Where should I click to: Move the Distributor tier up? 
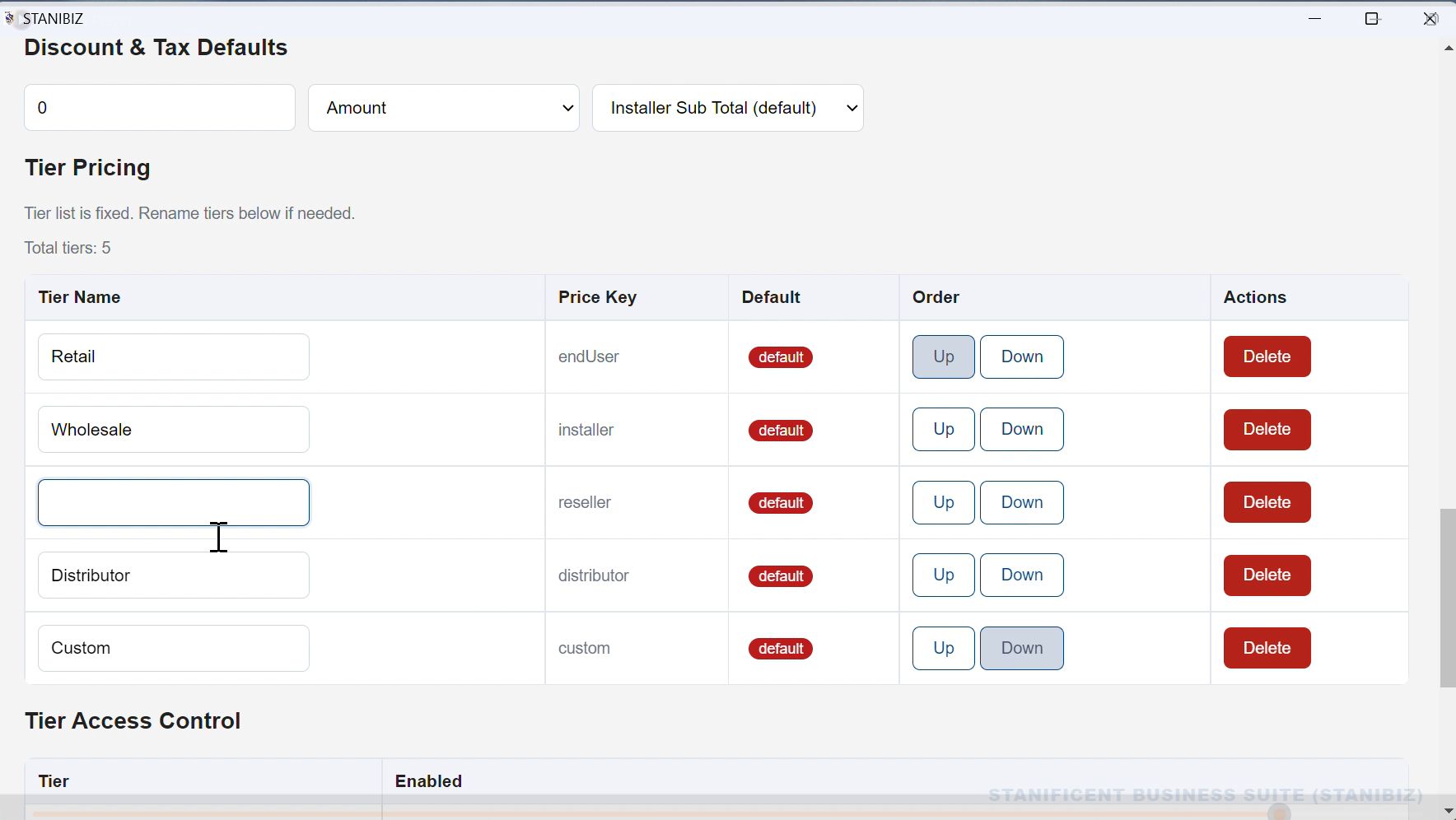(x=942, y=575)
